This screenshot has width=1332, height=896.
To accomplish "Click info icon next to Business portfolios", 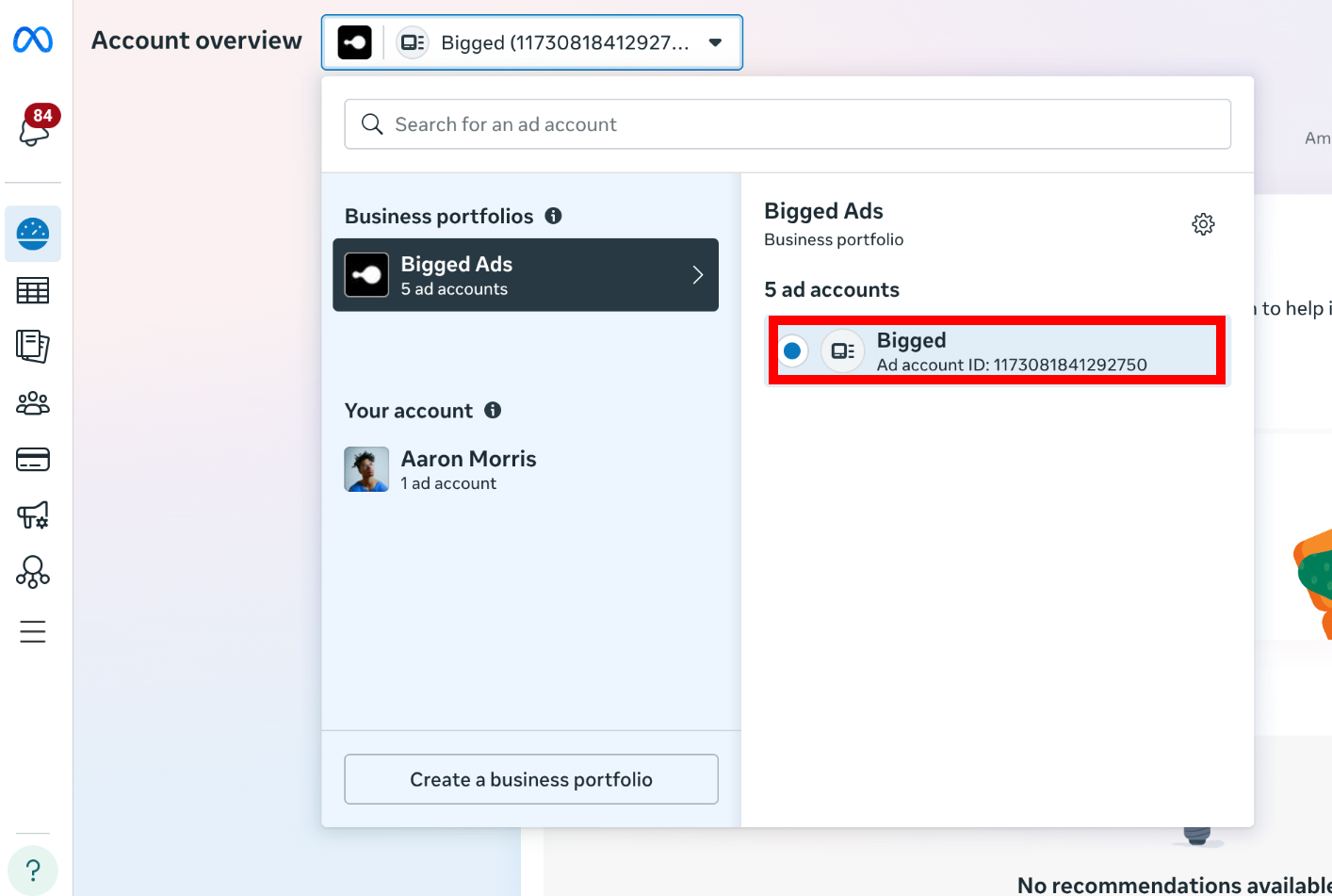I will [554, 216].
